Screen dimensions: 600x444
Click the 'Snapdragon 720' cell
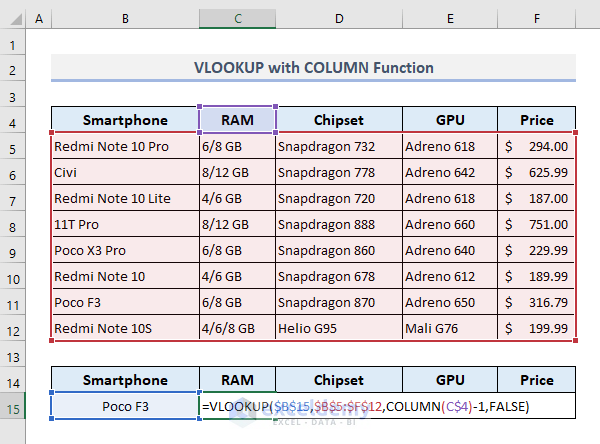[339, 198]
